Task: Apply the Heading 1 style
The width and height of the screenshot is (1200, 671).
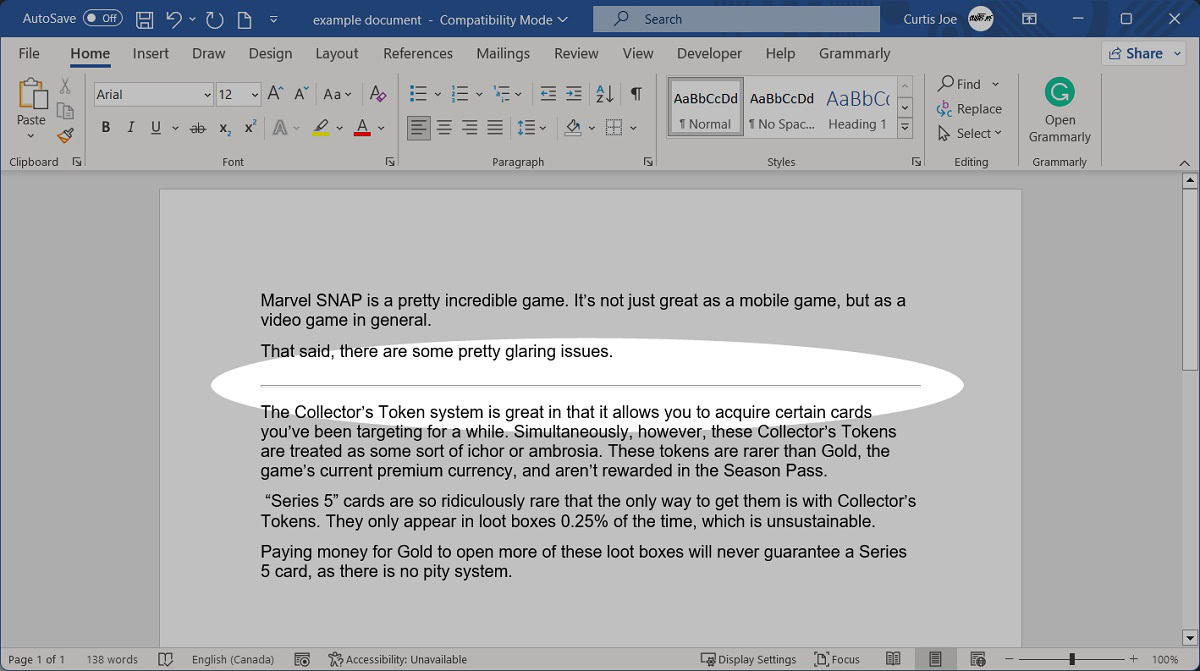Action: click(857, 107)
